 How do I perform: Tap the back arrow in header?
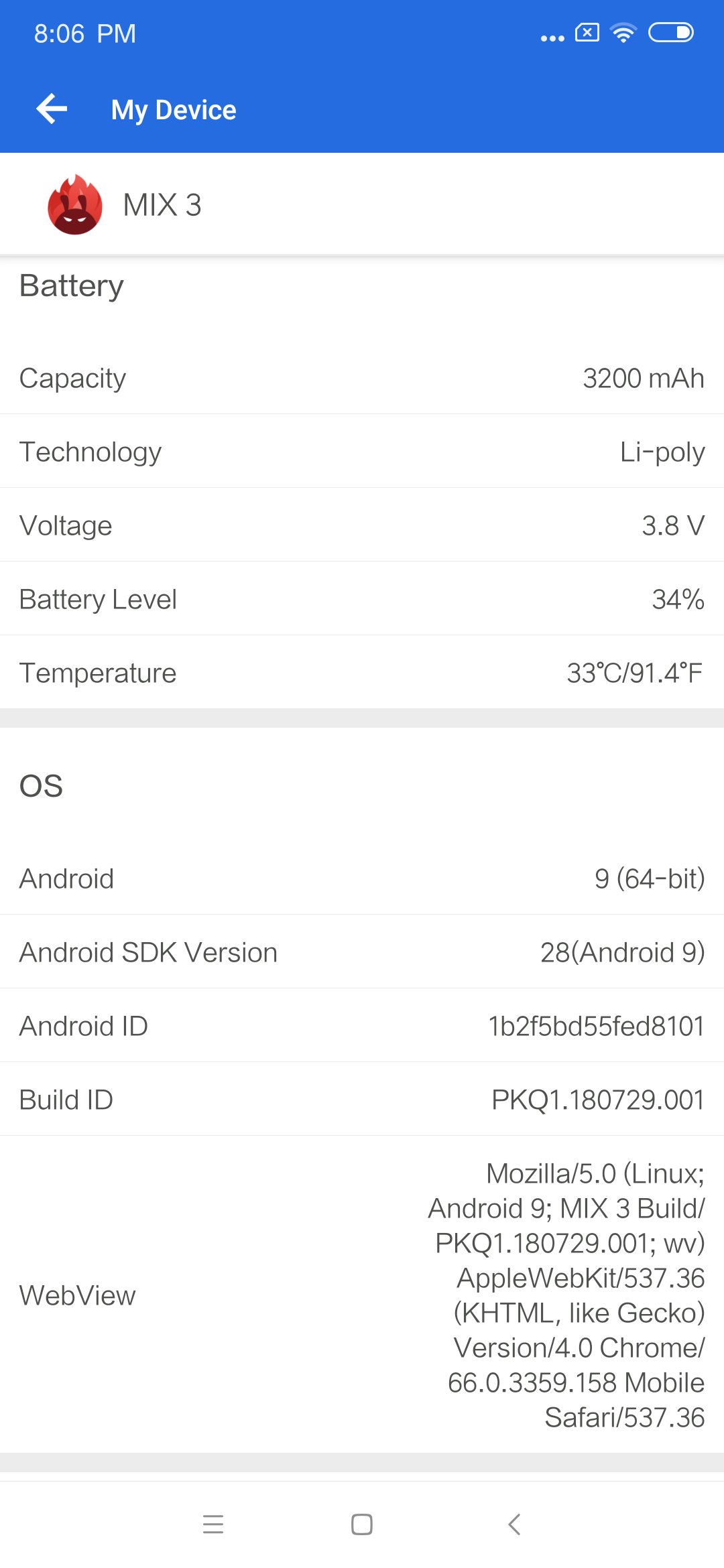52,109
